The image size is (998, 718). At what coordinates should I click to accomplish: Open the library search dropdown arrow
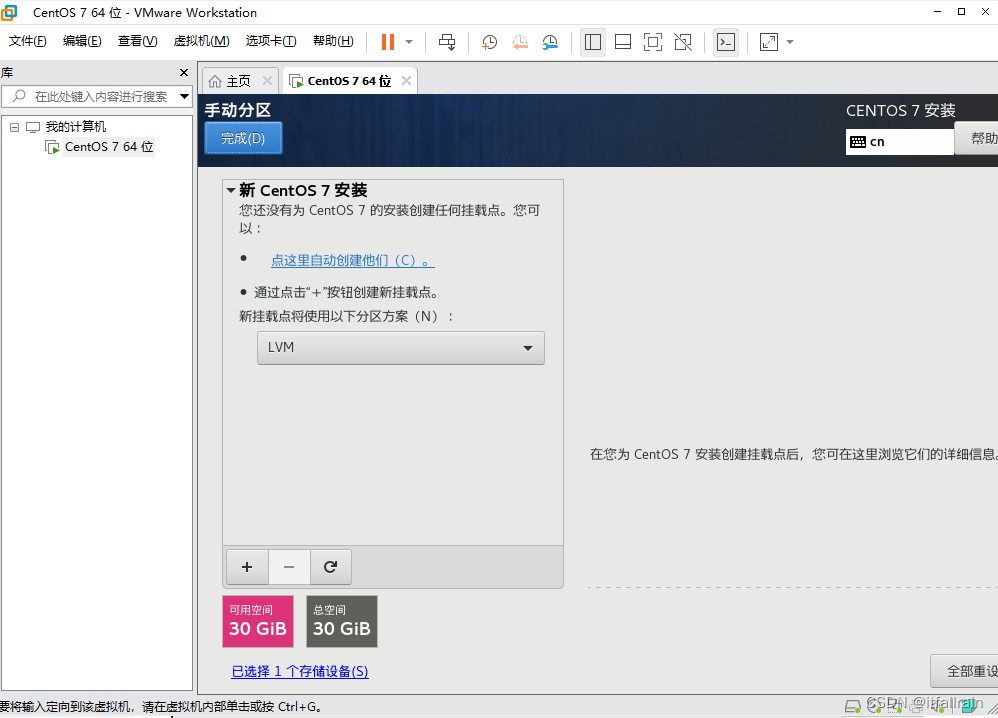pos(185,97)
